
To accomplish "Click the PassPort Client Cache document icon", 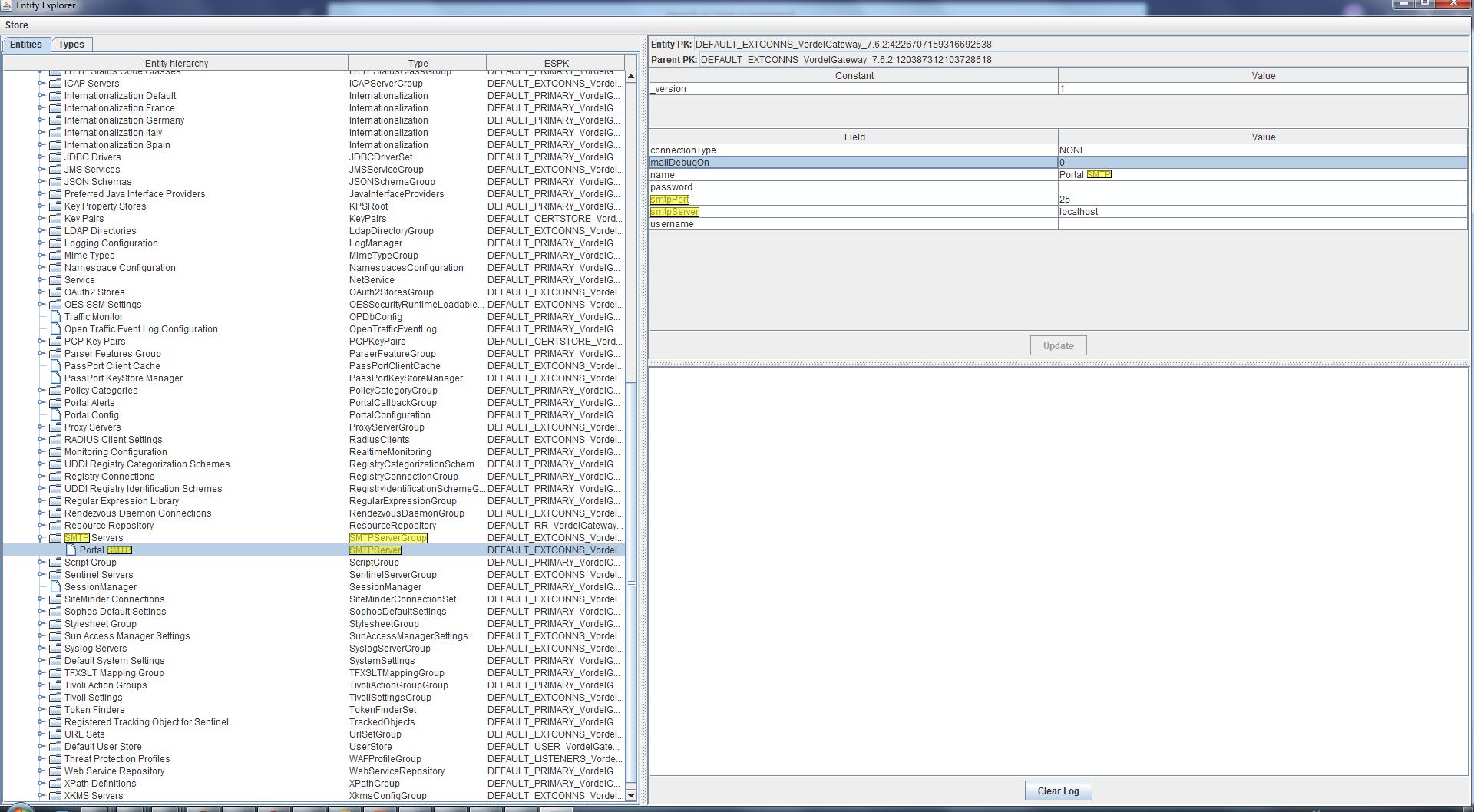I will tap(55, 366).
